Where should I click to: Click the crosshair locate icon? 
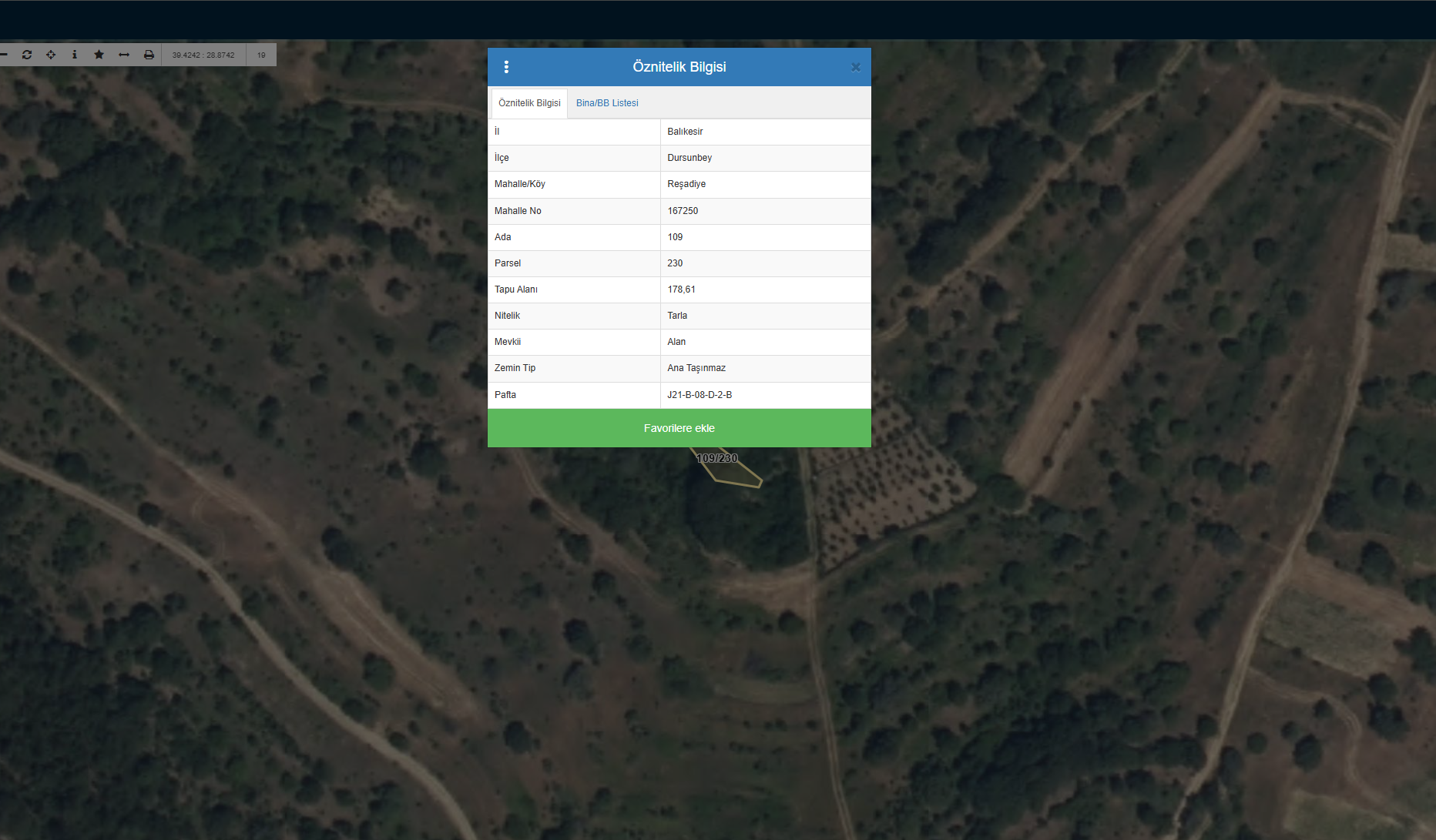point(51,55)
